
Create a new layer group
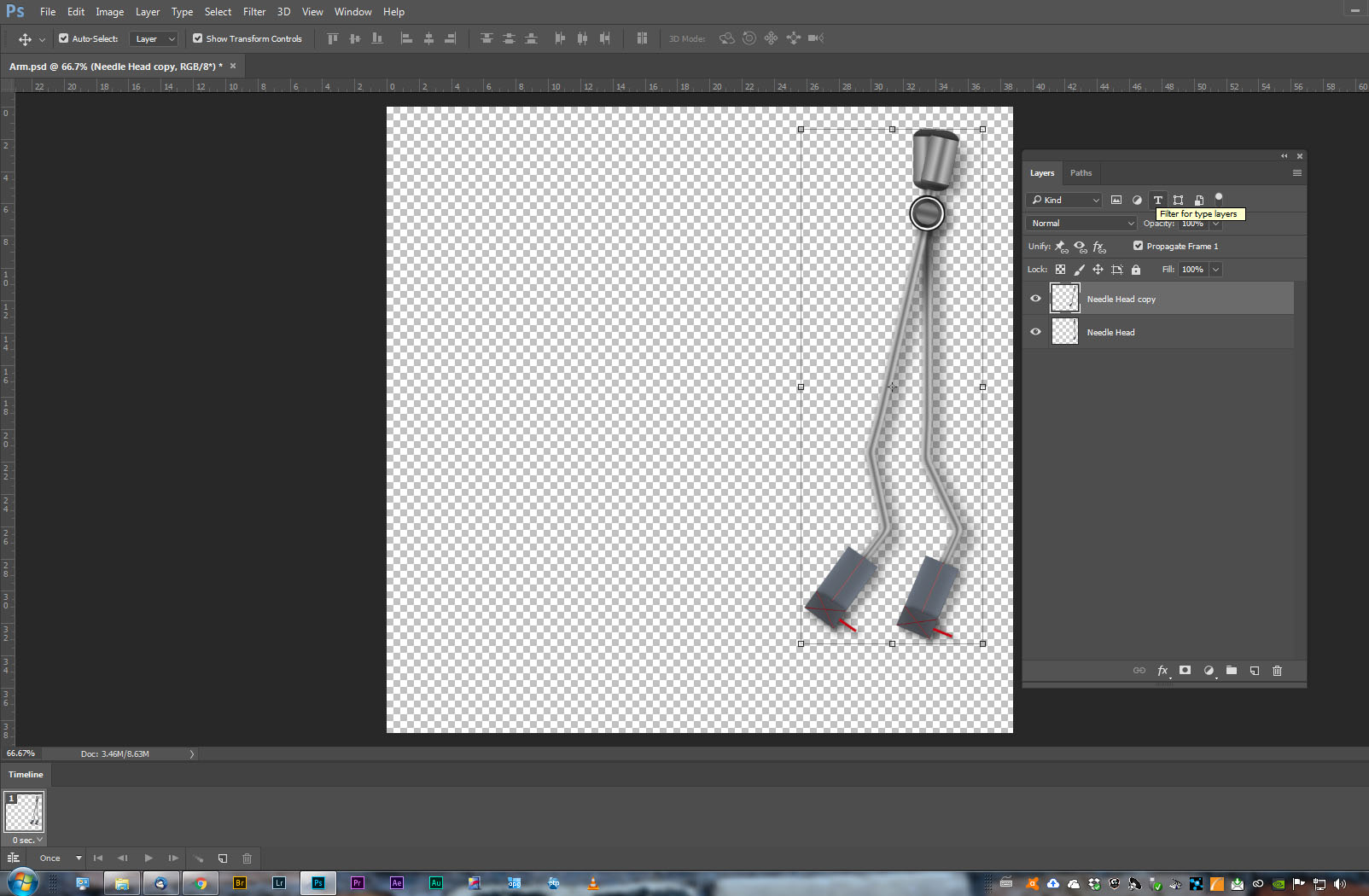(x=1232, y=671)
